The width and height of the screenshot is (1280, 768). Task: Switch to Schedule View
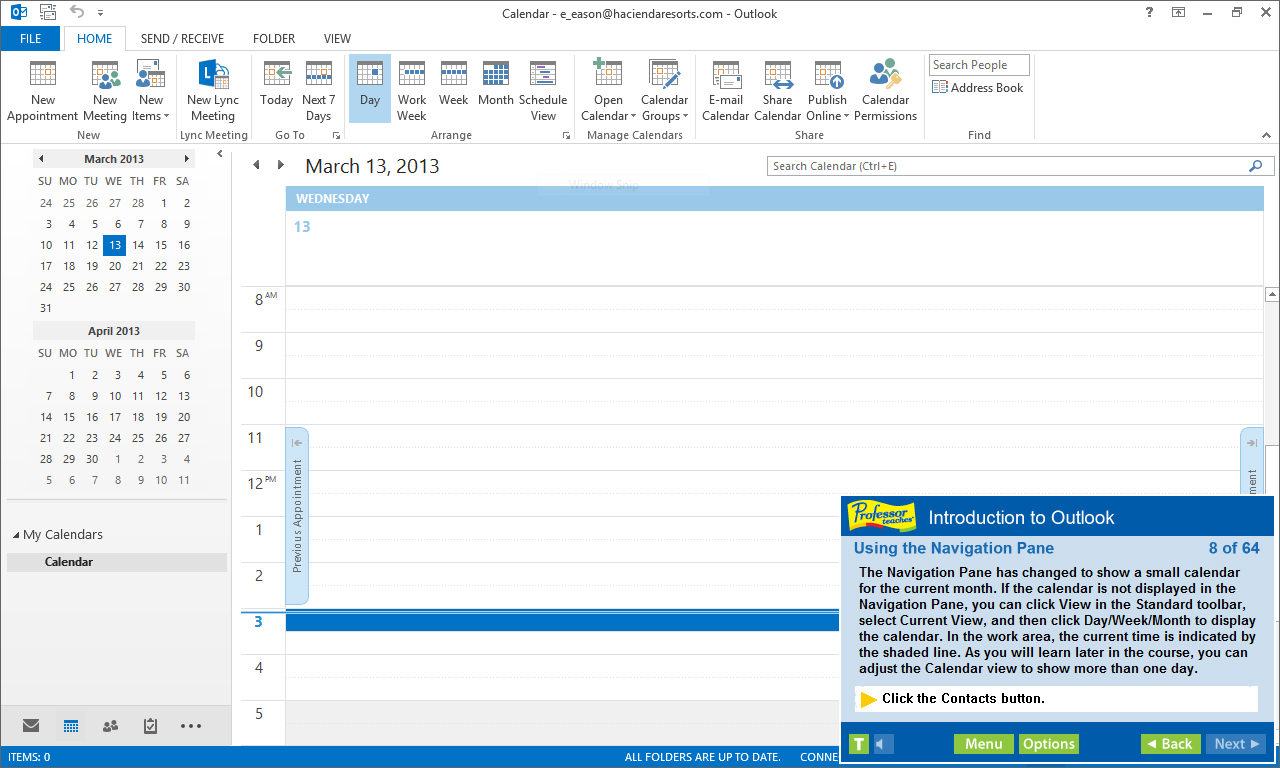click(x=543, y=89)
